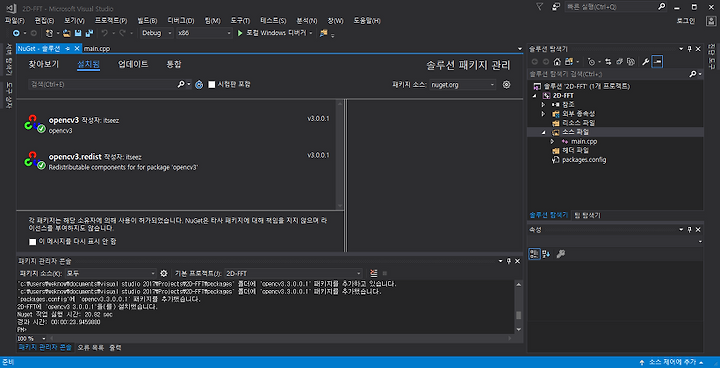This screenshot has height=368, width=720.
Task: Open the 파일(F) menu
Action: click(x=15, y=21)
